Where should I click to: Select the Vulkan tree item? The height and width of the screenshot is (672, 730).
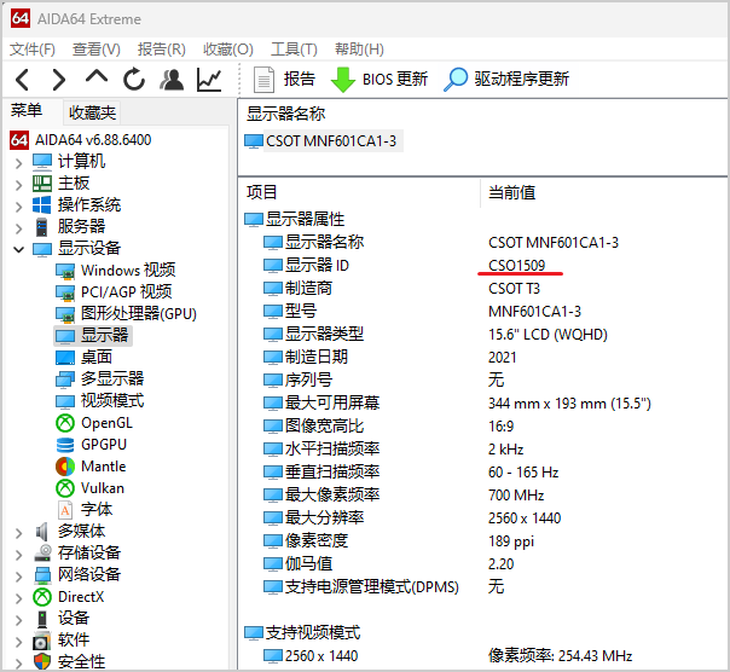click(102, 488)
